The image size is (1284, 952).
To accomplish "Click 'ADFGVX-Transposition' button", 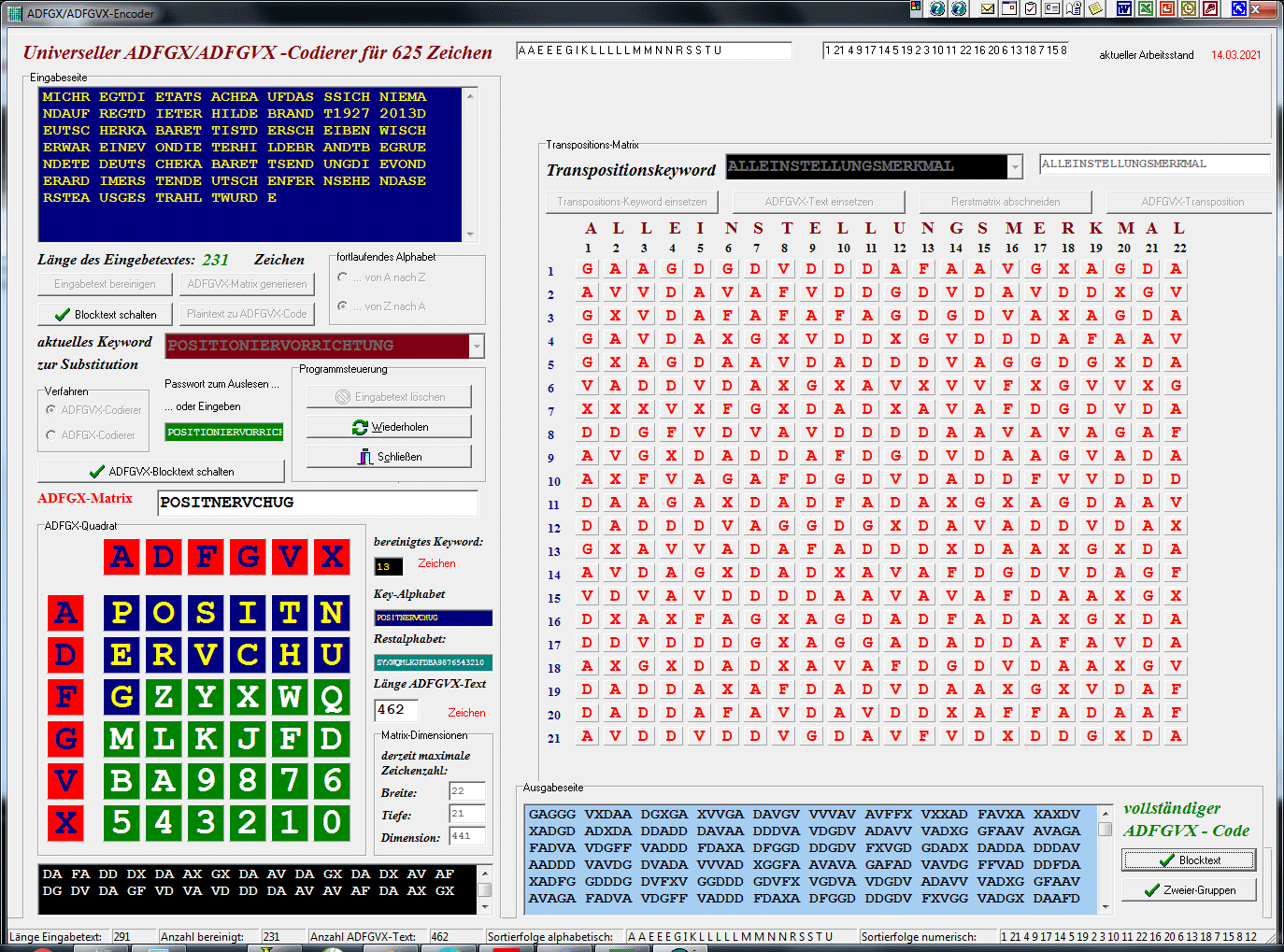I will click(1191, 202).
